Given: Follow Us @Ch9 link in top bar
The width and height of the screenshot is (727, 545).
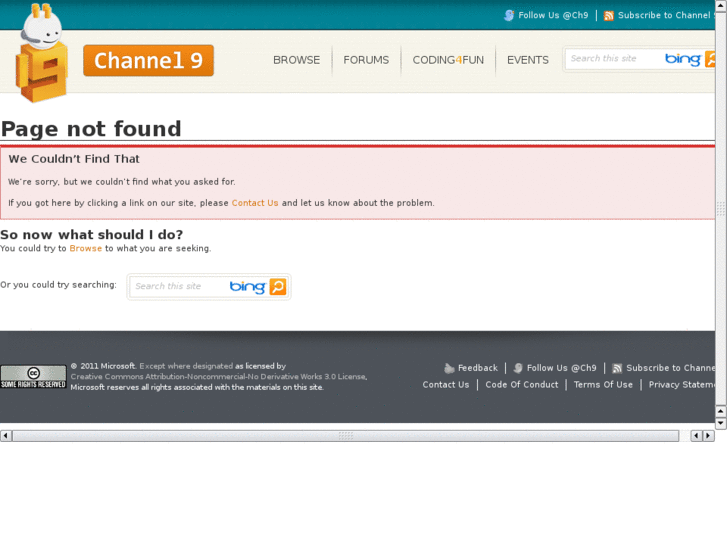Looking at the screenshot, I should tap(553, 15).
